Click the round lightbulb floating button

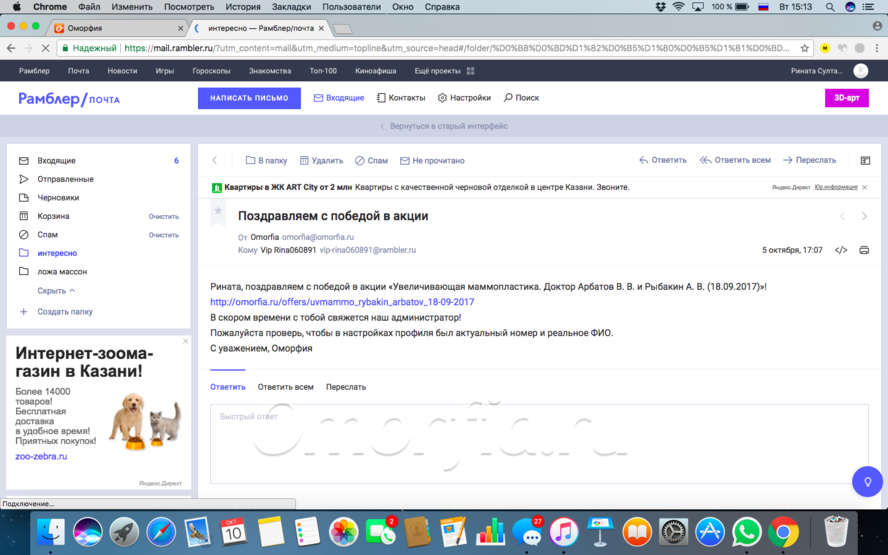pos(867,481)
